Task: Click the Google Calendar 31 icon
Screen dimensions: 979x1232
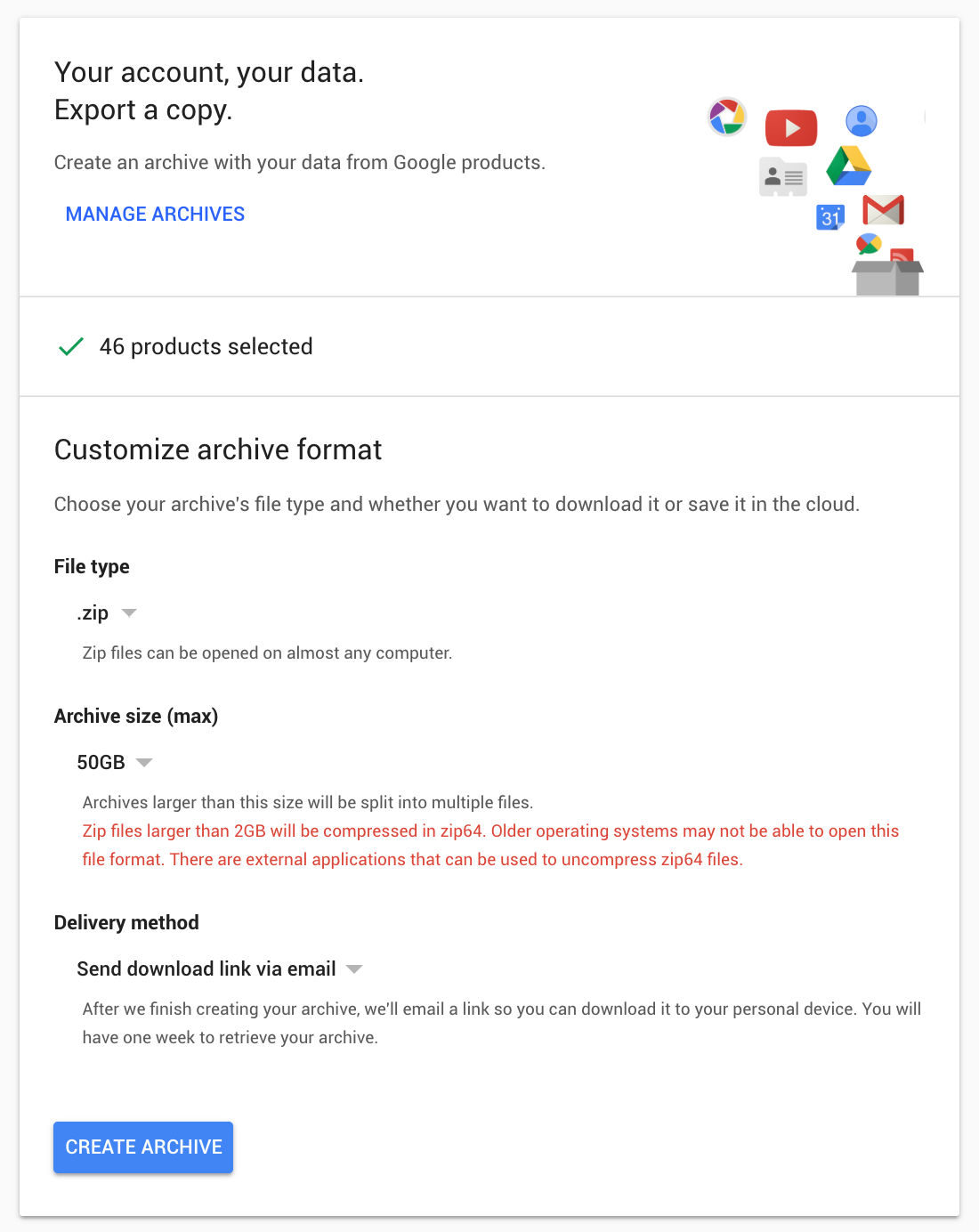Action: (x=830, y=217)
